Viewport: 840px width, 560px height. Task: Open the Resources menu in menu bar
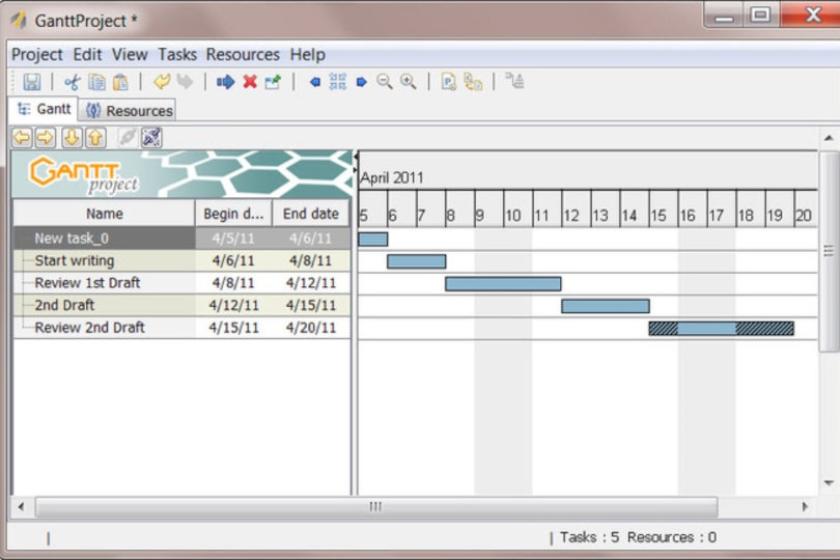click(x=243, y=55)
